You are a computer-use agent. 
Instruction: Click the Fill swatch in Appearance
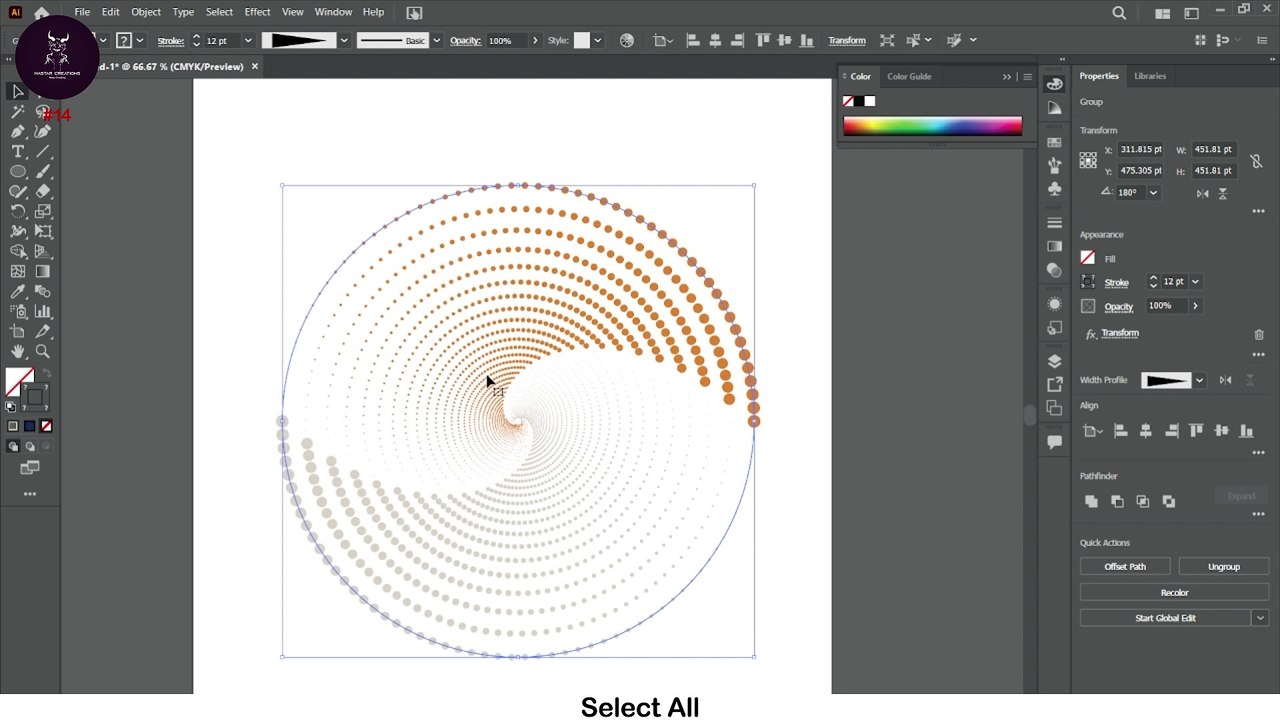[1088, 258]
